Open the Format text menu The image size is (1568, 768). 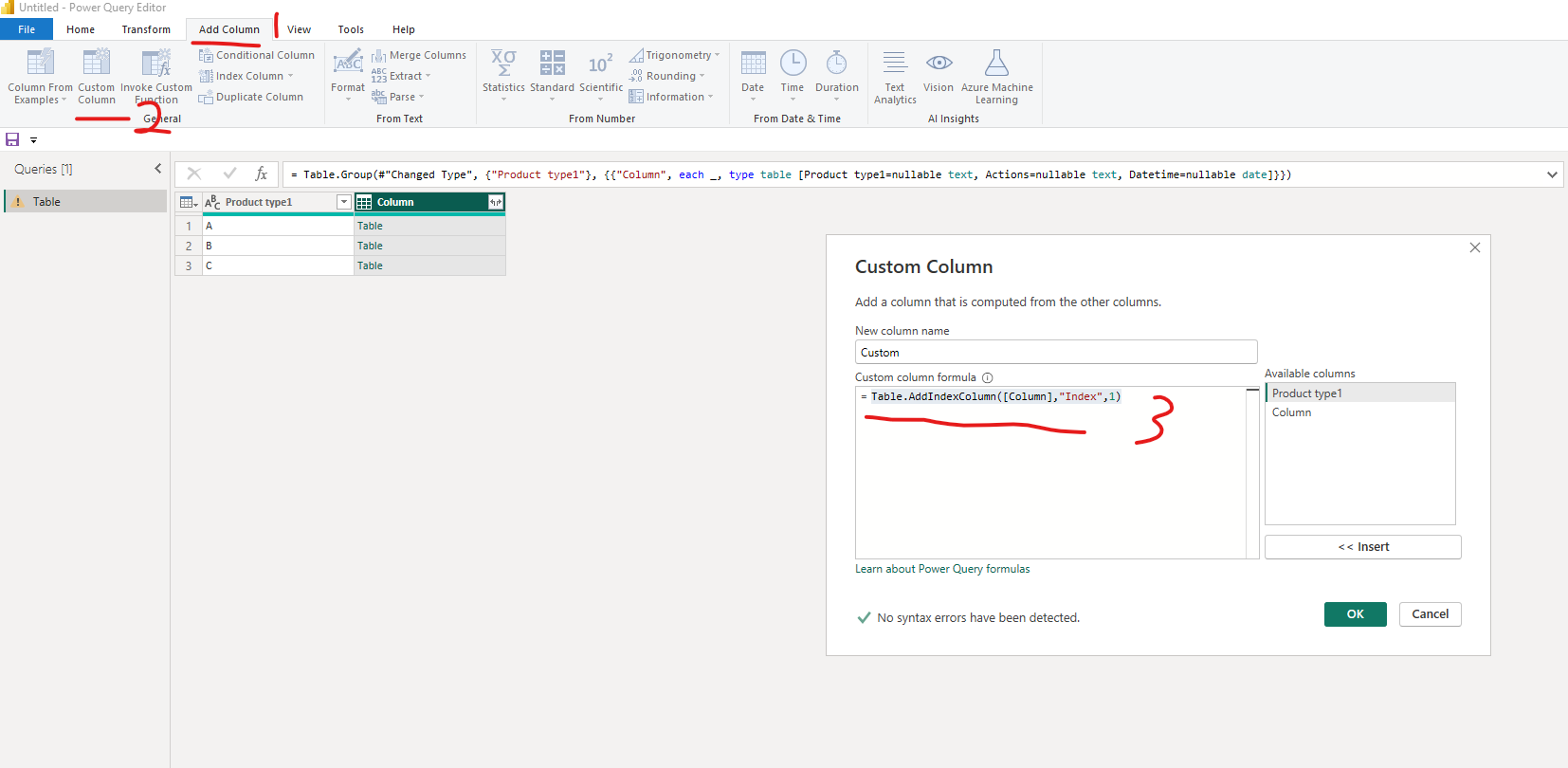[x=348, y=76]
